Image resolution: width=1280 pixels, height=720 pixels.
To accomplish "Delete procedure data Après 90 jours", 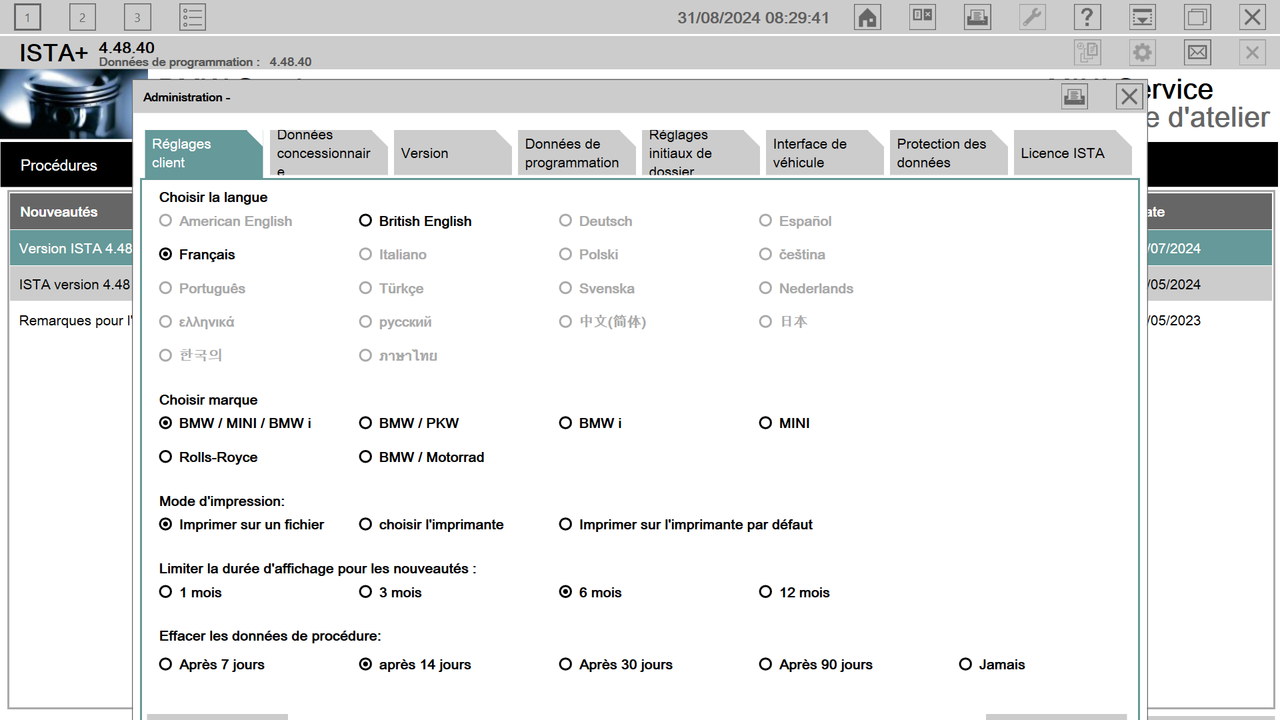I will (816, 664).
